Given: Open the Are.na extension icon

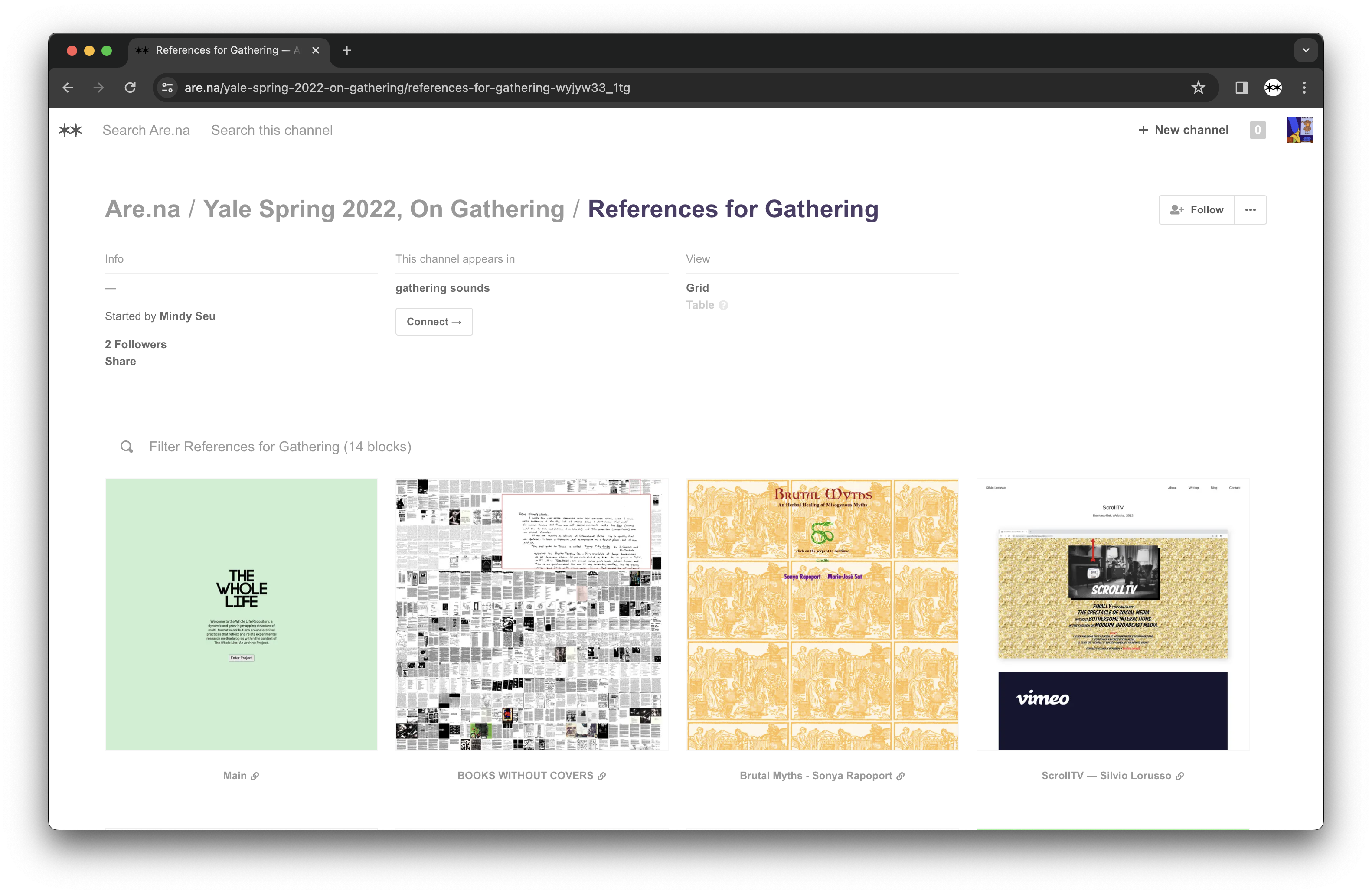Looking at the screenshot, I should (x=1272, y=88).
